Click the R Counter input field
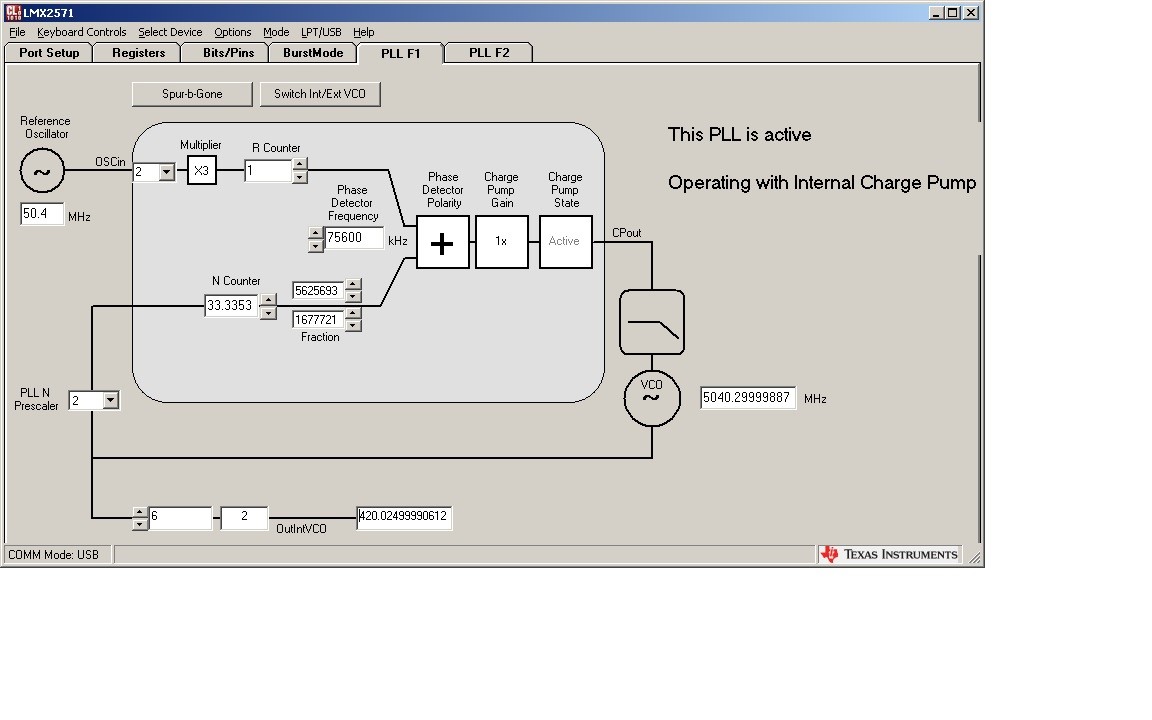The height and width of the screenshot is (720, 1152). point(268,170)
